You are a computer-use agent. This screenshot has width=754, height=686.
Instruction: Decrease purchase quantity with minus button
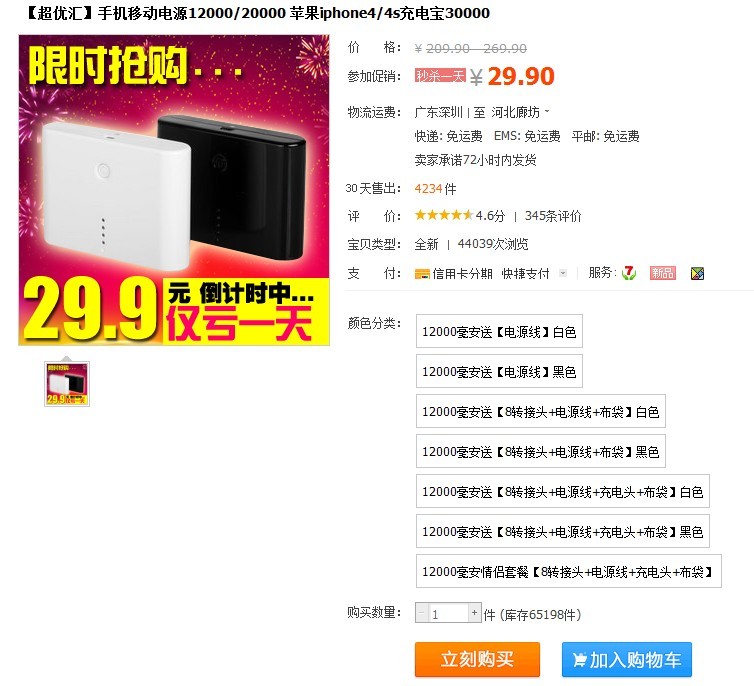(422, 613)
